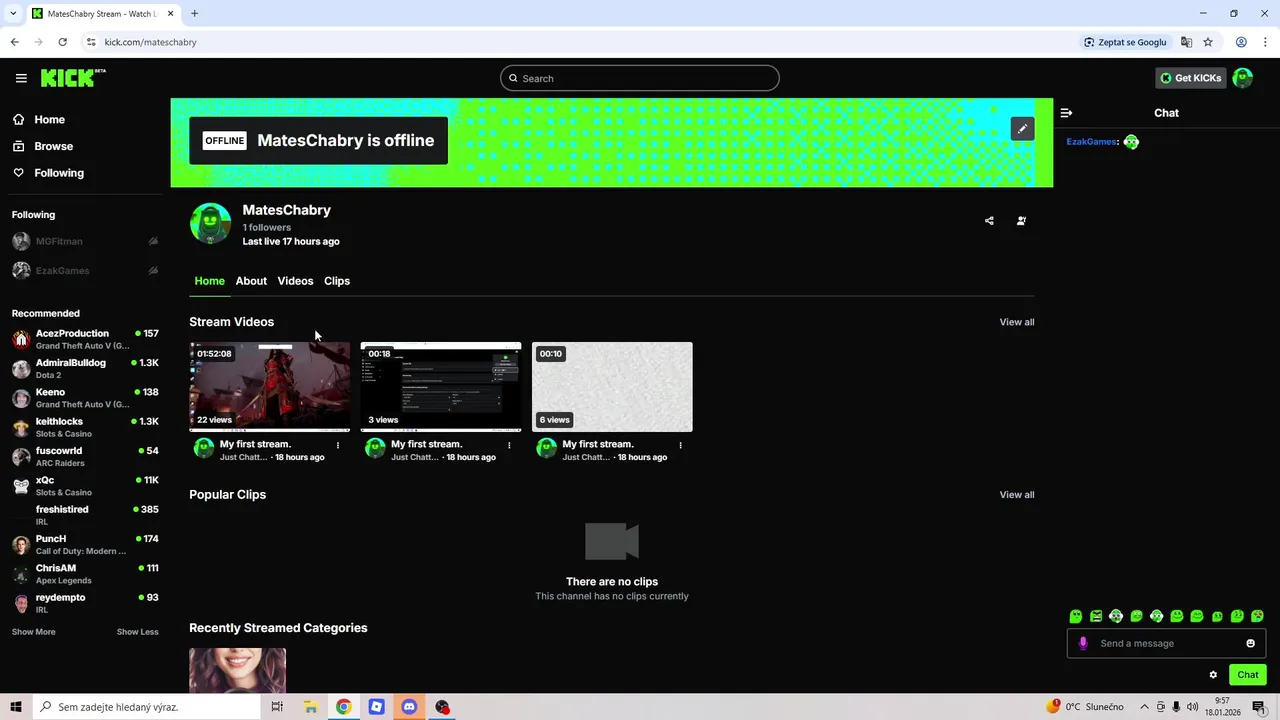Screen dimensions: 1280x720
Task: Open options menu for 00:10 video
Action: click(x=680, y=445)
